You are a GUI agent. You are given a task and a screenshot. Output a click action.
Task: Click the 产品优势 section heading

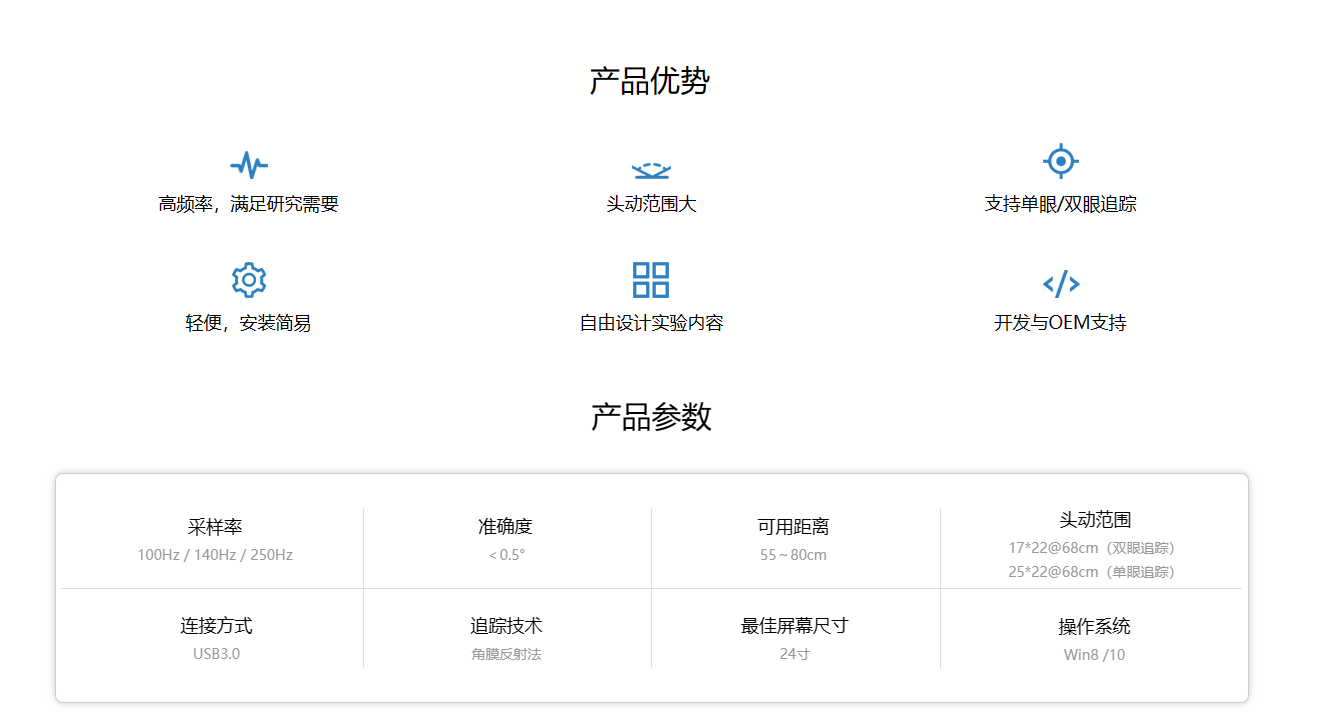coord(650,81)
